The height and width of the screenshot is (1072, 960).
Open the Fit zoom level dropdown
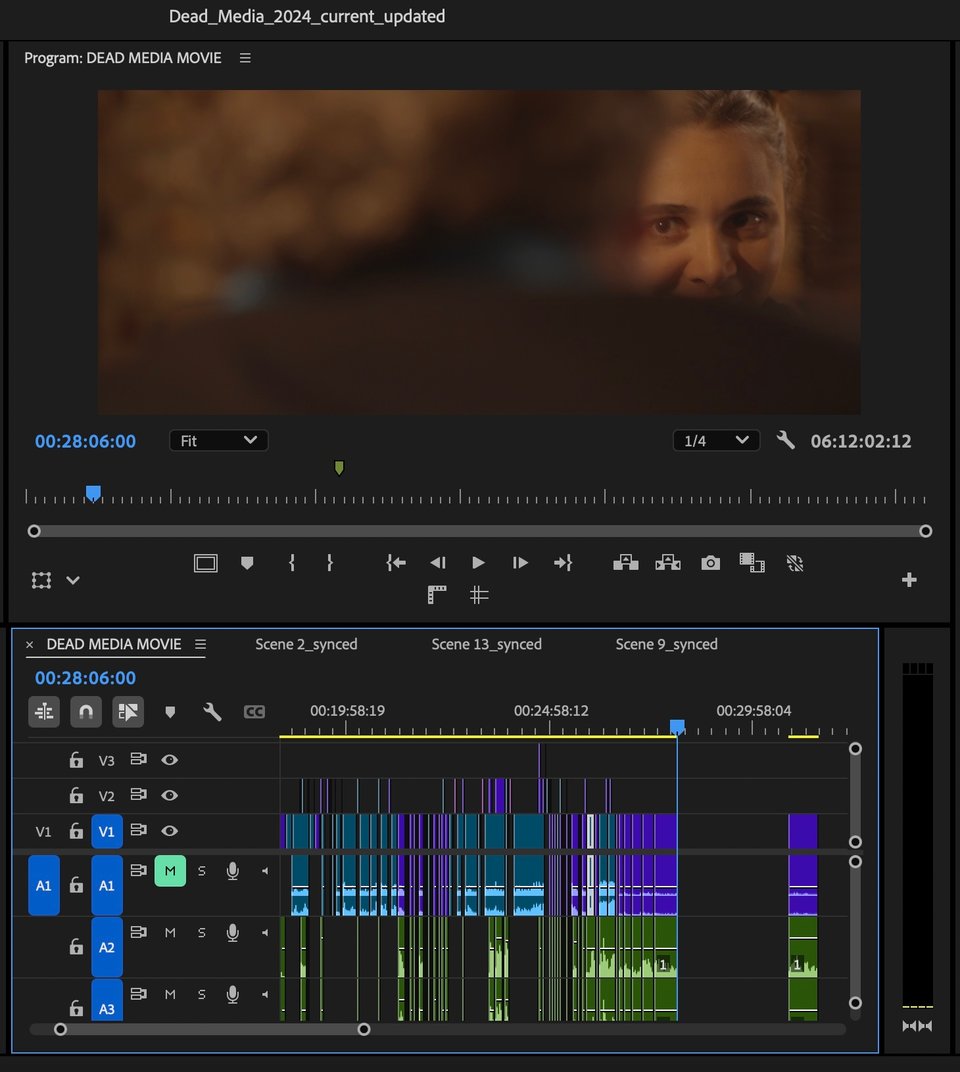click(x=219, y=441)
